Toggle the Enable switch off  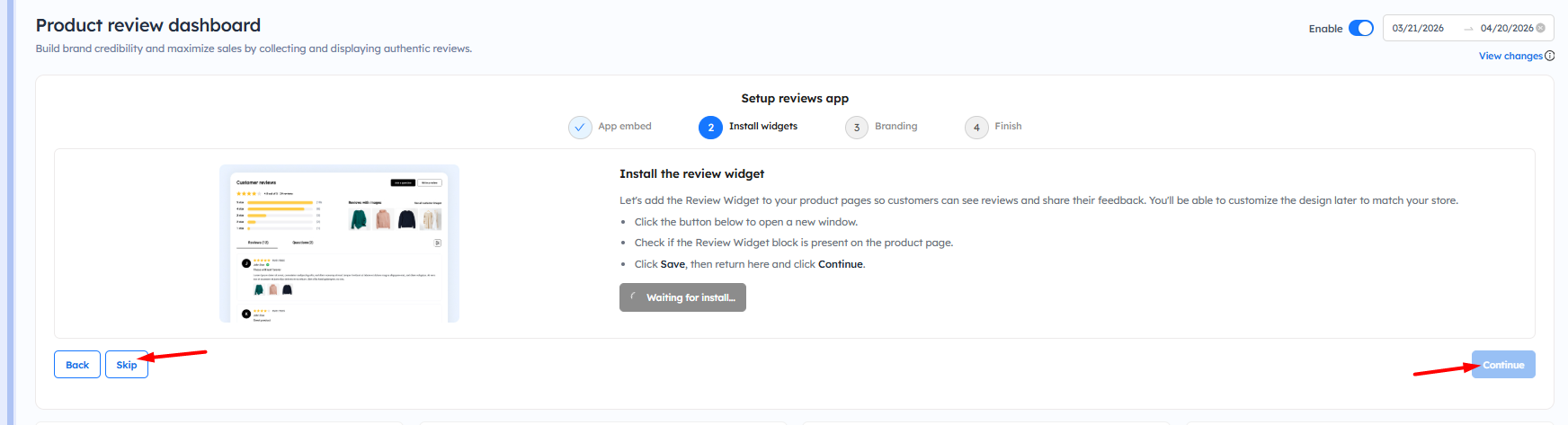tap(1360, 29)
